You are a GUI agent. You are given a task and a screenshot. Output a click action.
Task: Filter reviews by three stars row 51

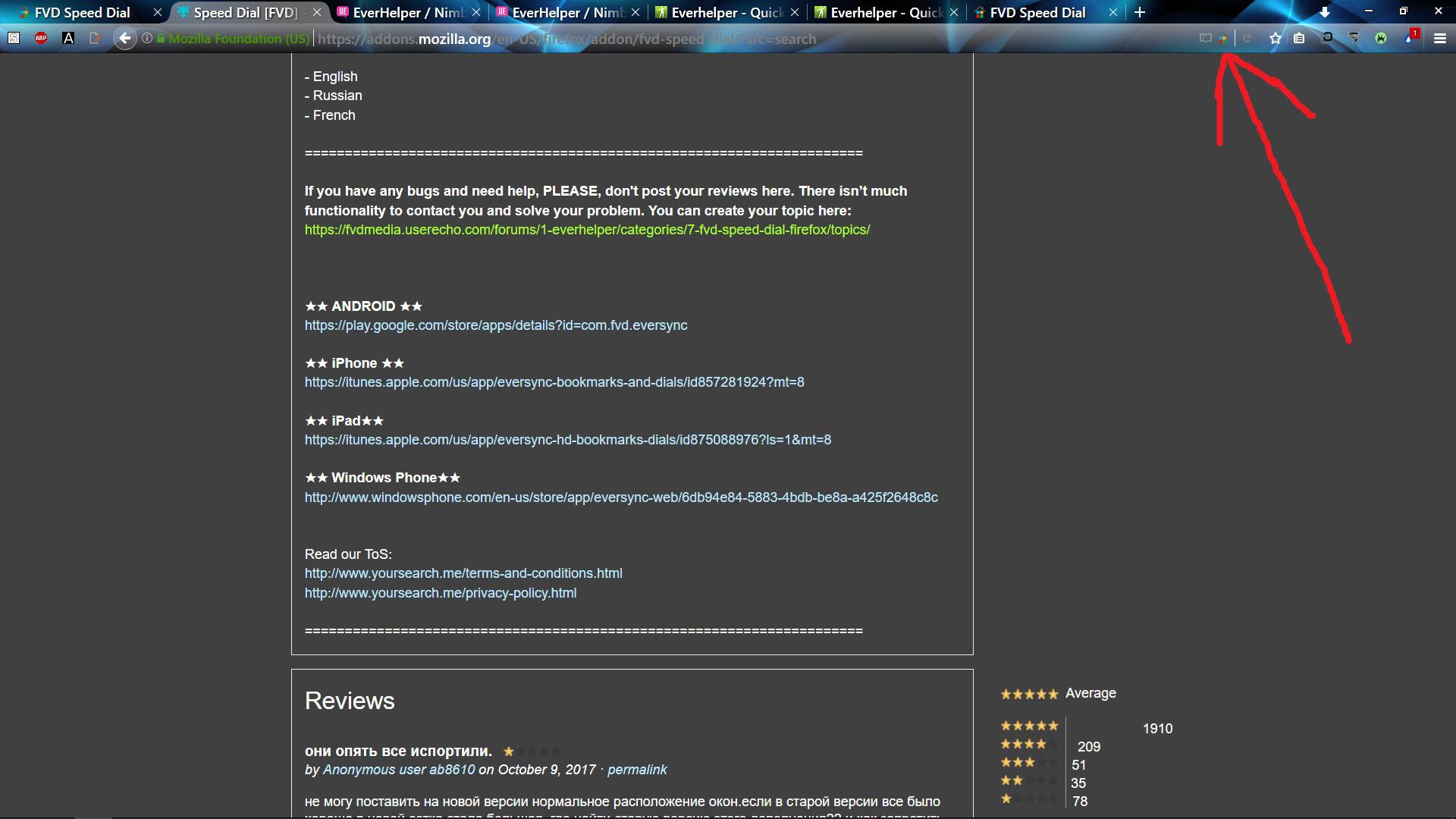(x=1043, y=763)
